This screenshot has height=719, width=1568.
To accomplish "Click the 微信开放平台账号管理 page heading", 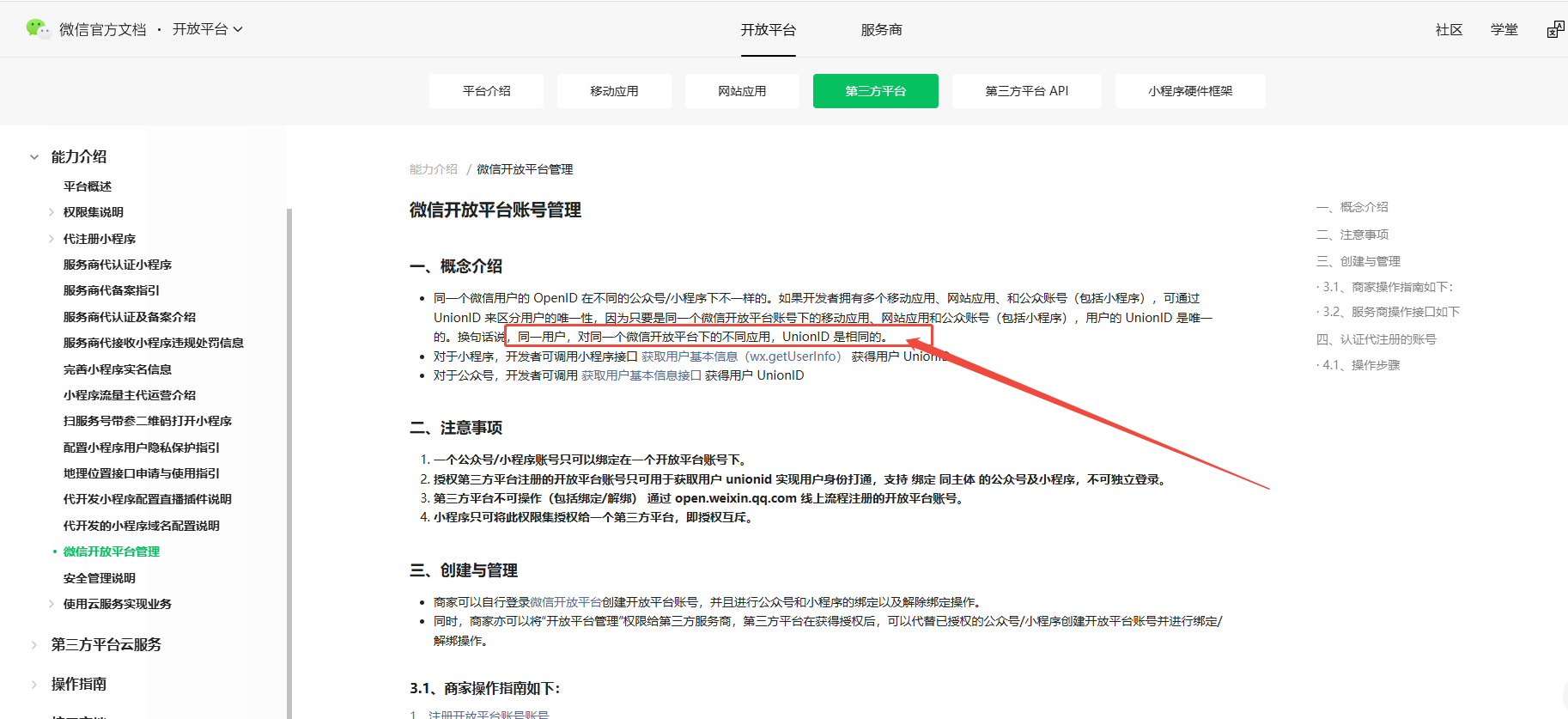I will (x=495, y=210).
